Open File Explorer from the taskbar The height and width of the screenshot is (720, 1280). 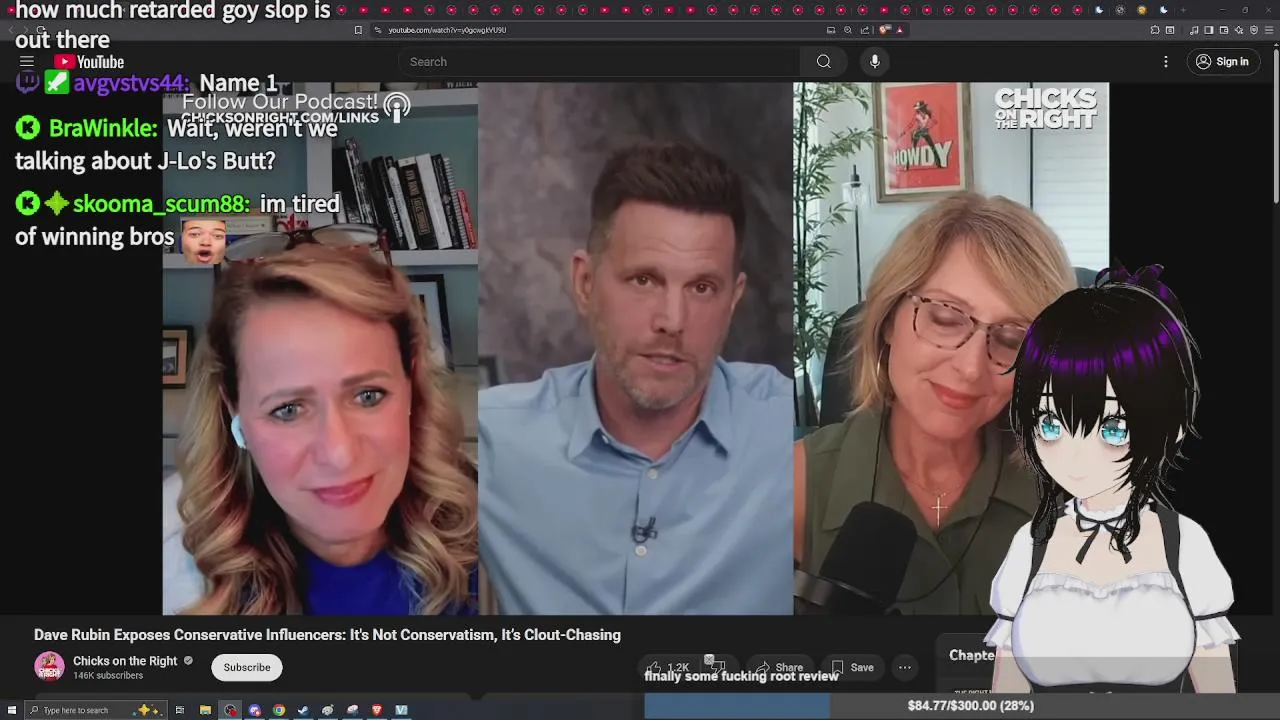coord(205,710)
